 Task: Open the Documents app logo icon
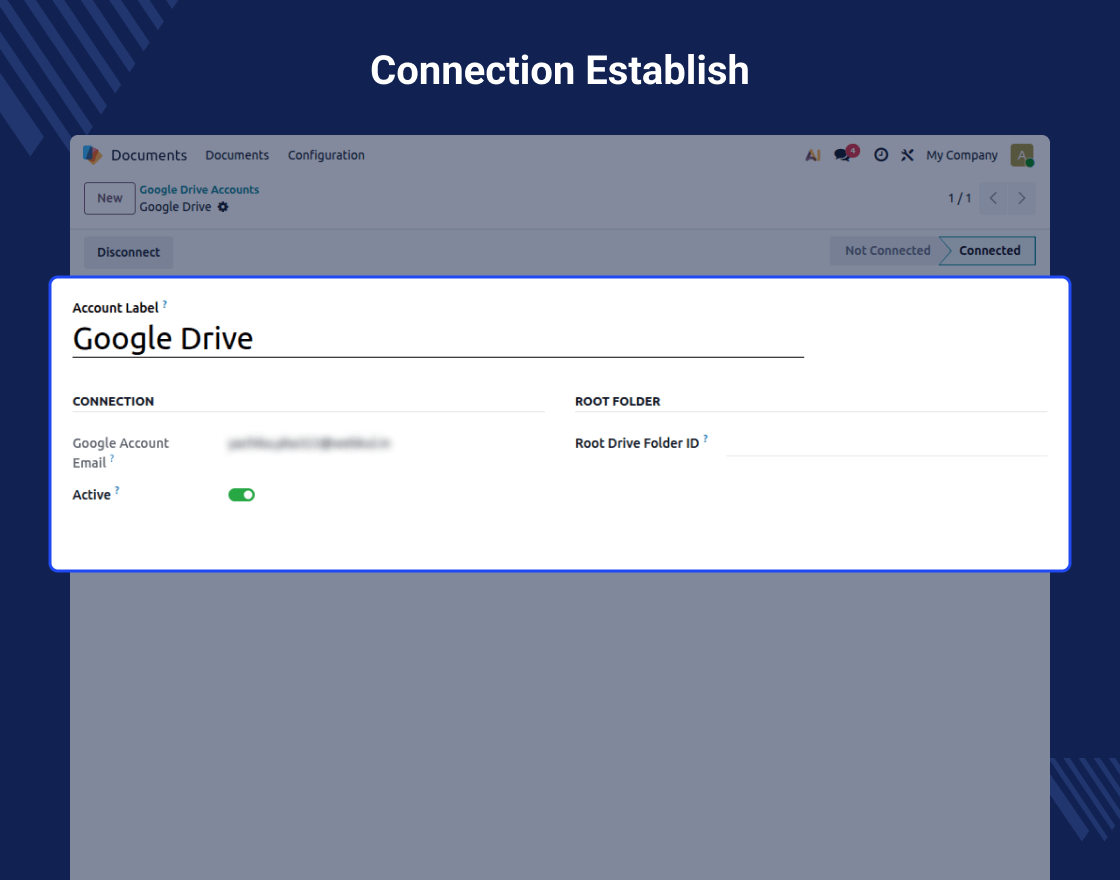[x=92, y=155]
